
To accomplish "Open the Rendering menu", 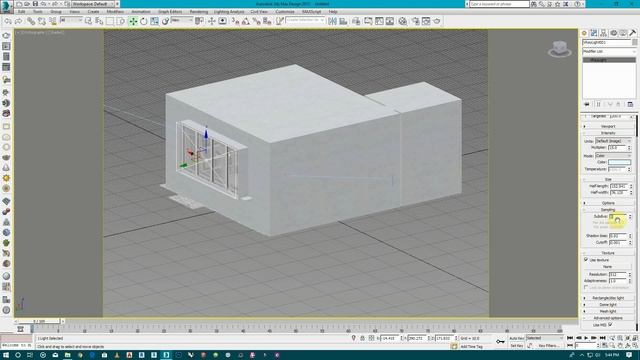I will tap(199, 12).
